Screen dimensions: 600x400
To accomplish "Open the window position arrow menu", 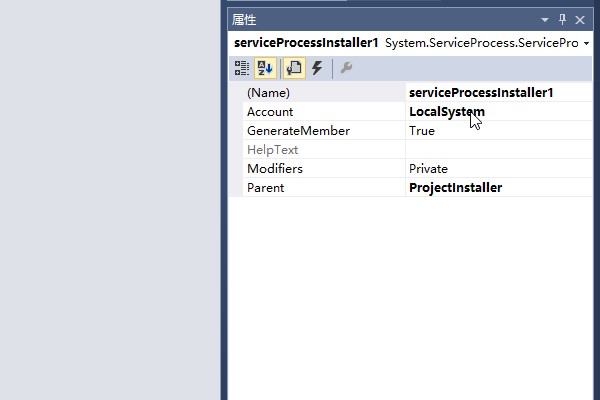I will (545, 19).
